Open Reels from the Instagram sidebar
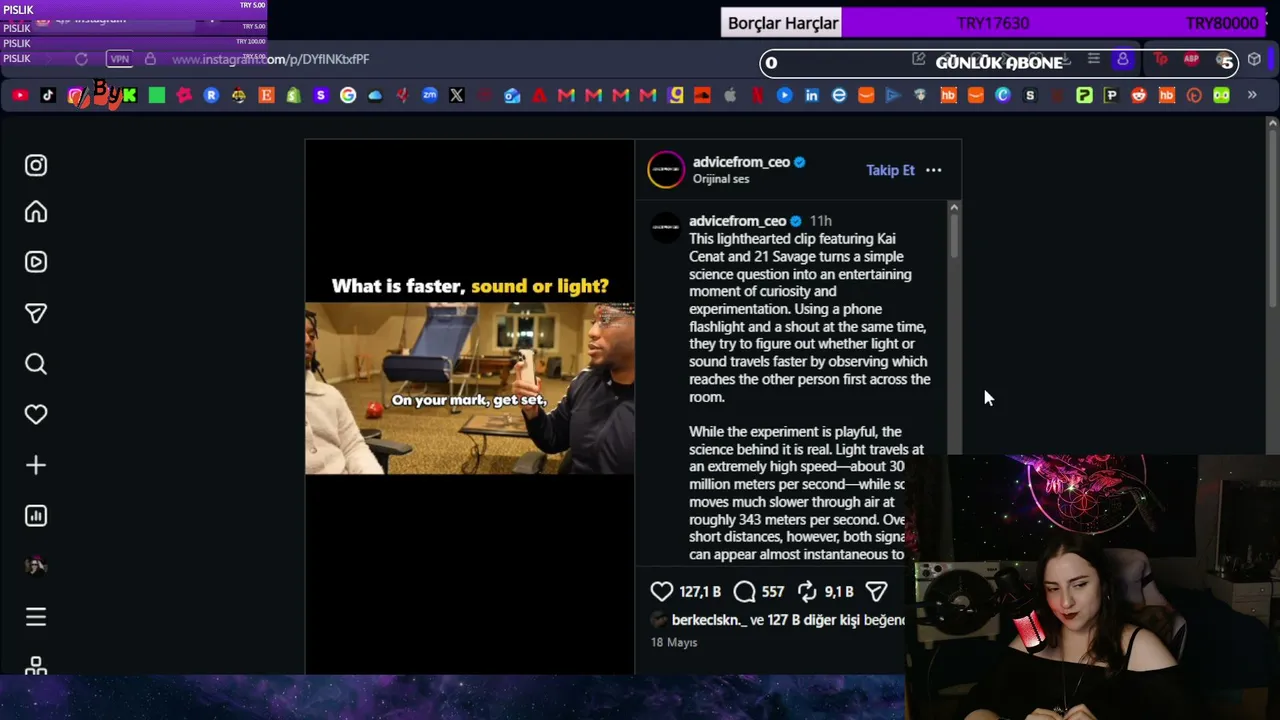The width and height of the screenshot is (1280, 720). pyautogui.click(x=36, y=262)
